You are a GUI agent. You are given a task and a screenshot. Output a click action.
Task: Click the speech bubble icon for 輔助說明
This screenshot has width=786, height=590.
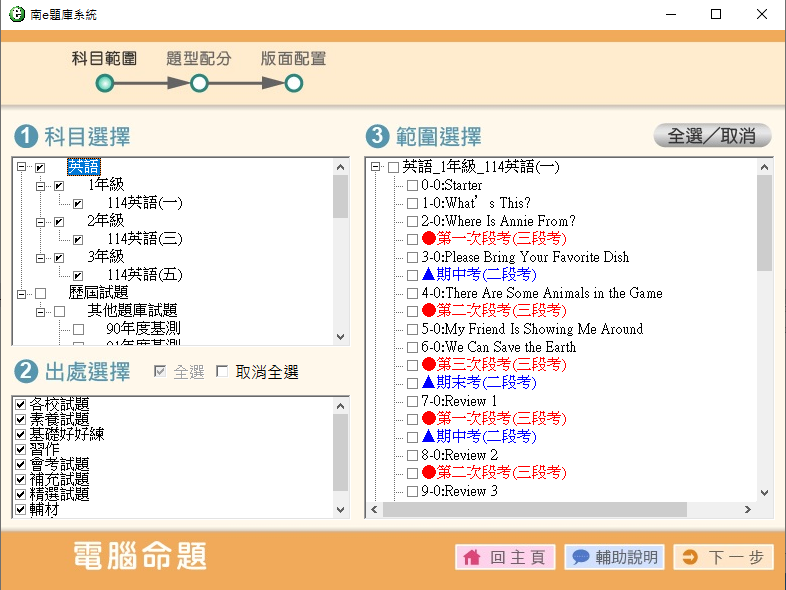point(580,558)
